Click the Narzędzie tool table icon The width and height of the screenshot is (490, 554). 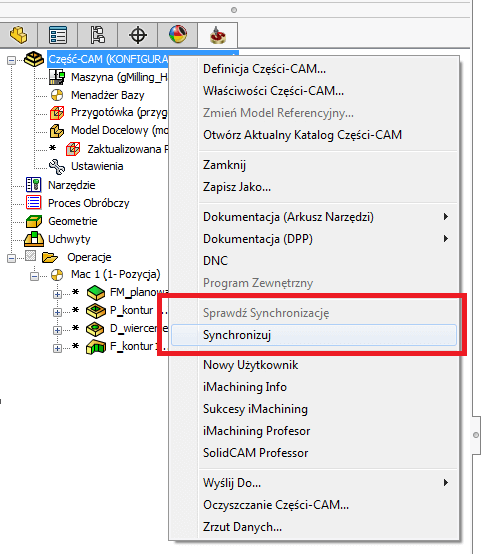click(x=34, y=185)
